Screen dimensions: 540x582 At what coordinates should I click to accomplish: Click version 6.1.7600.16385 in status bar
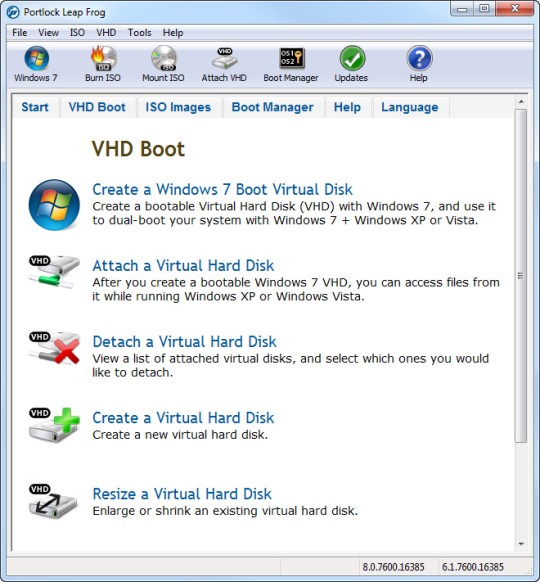pyautogui.click(x=473, y=567)
